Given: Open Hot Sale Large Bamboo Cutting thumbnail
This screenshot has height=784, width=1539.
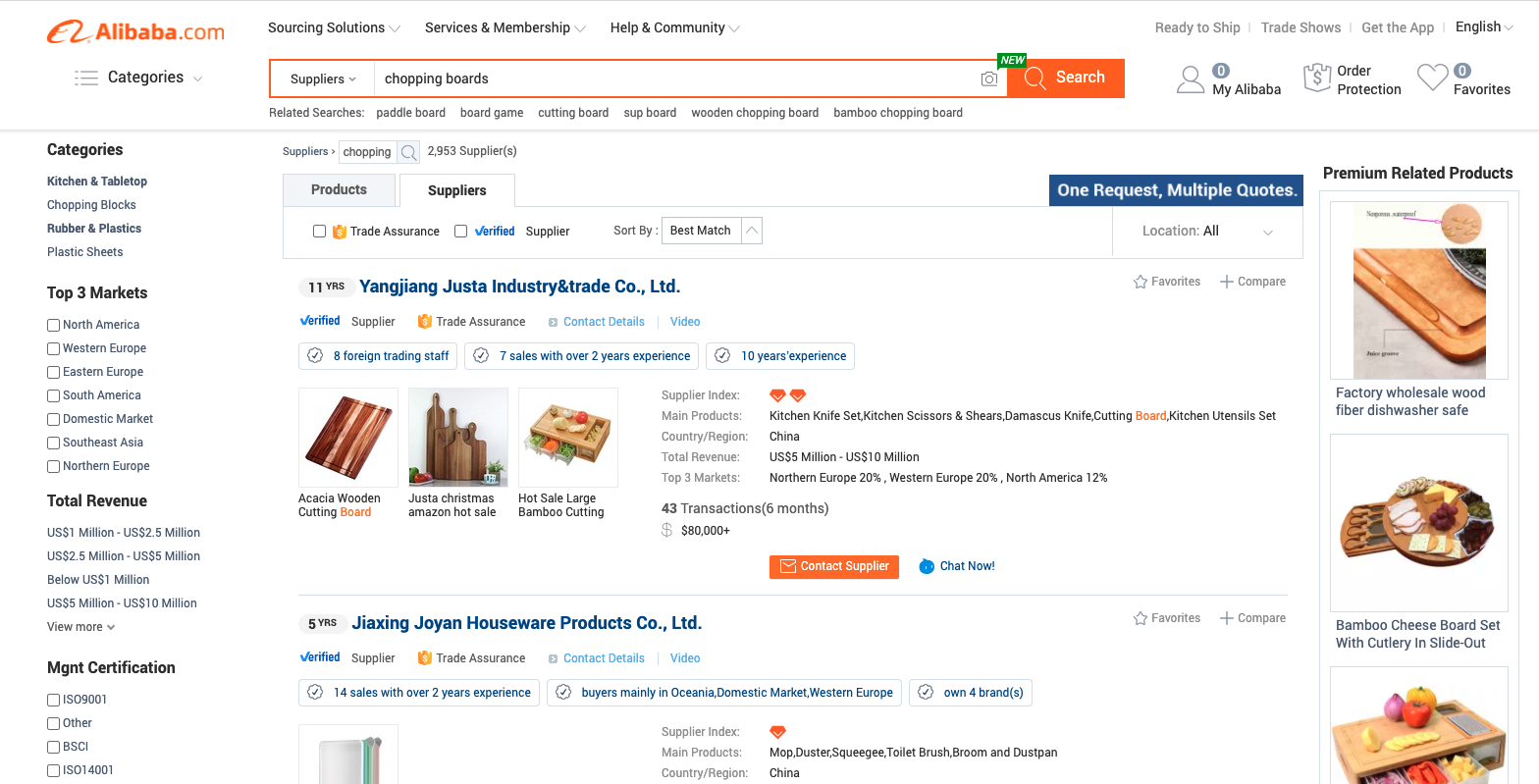Looking at the screenshot, I should [568, 438].
